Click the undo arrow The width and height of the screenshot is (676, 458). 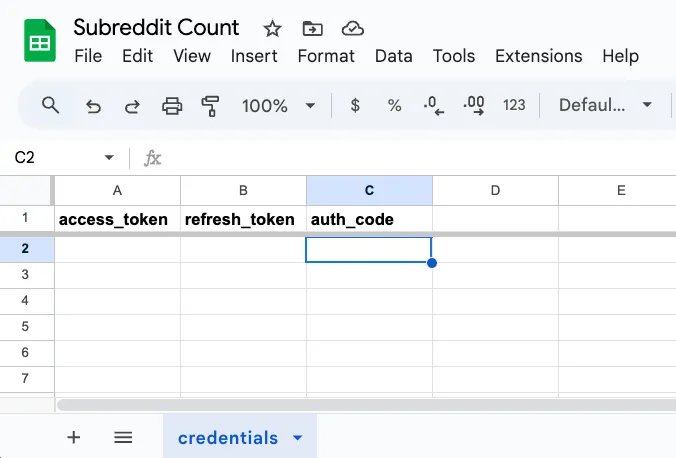click(93, 105)
